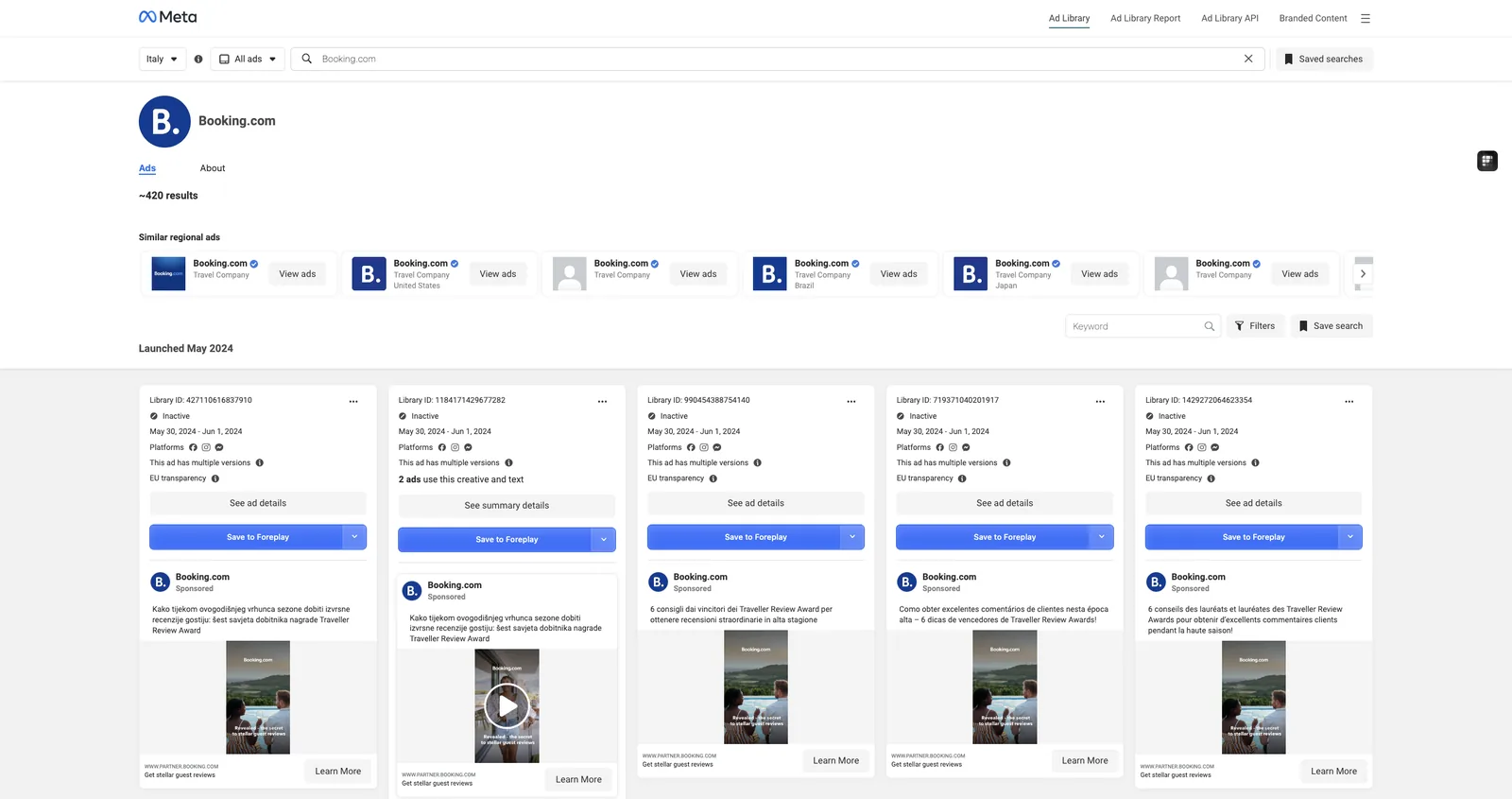See ad details for ad 1429272064623354
Image resolution: width=1512 pixels, height=799 pixels.
point(1254,503)
